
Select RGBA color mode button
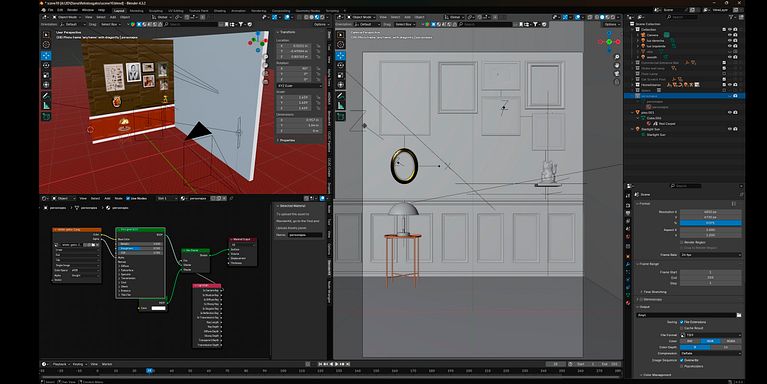pyautogui.click(x=731, y=341)
